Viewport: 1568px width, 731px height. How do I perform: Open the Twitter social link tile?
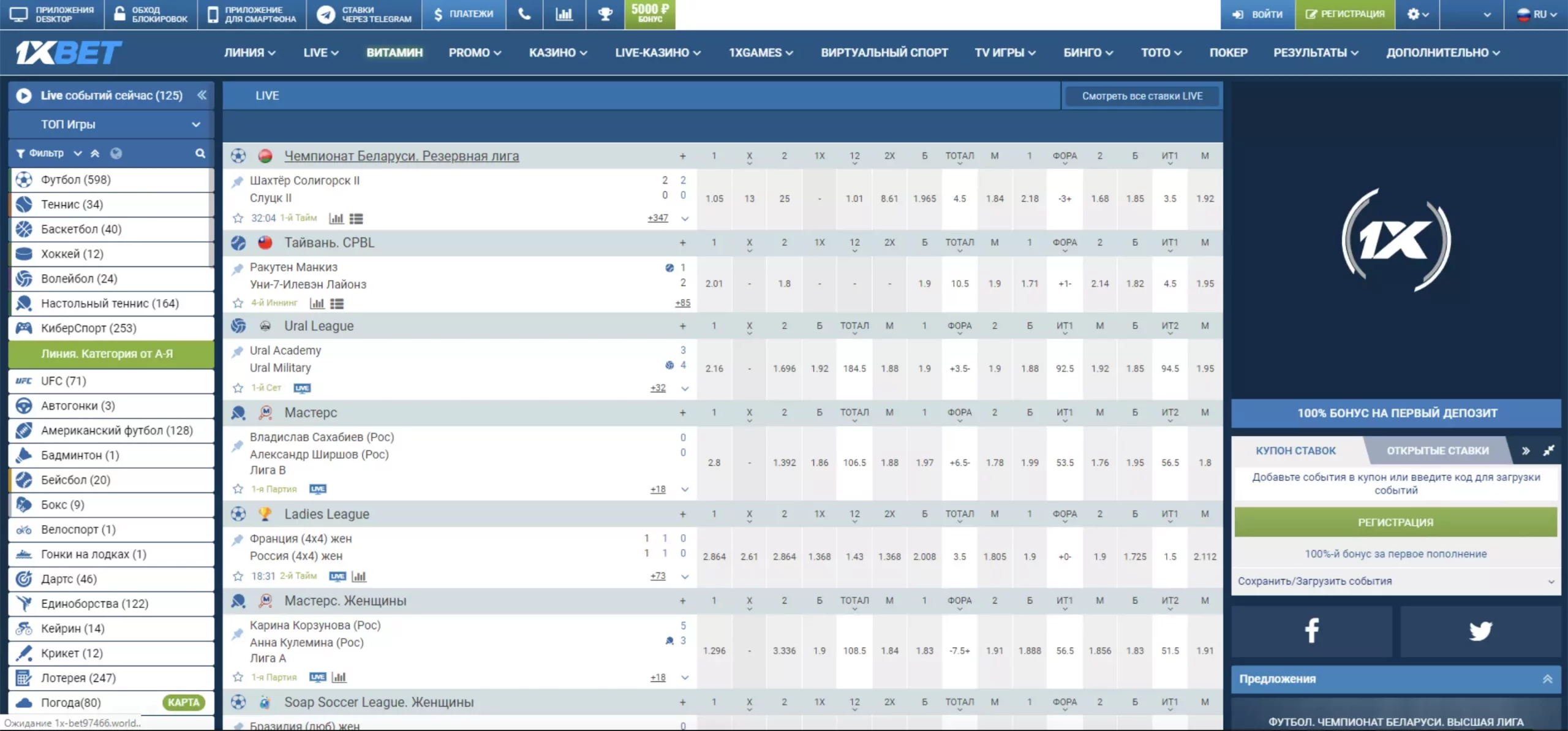[1480, 631]
